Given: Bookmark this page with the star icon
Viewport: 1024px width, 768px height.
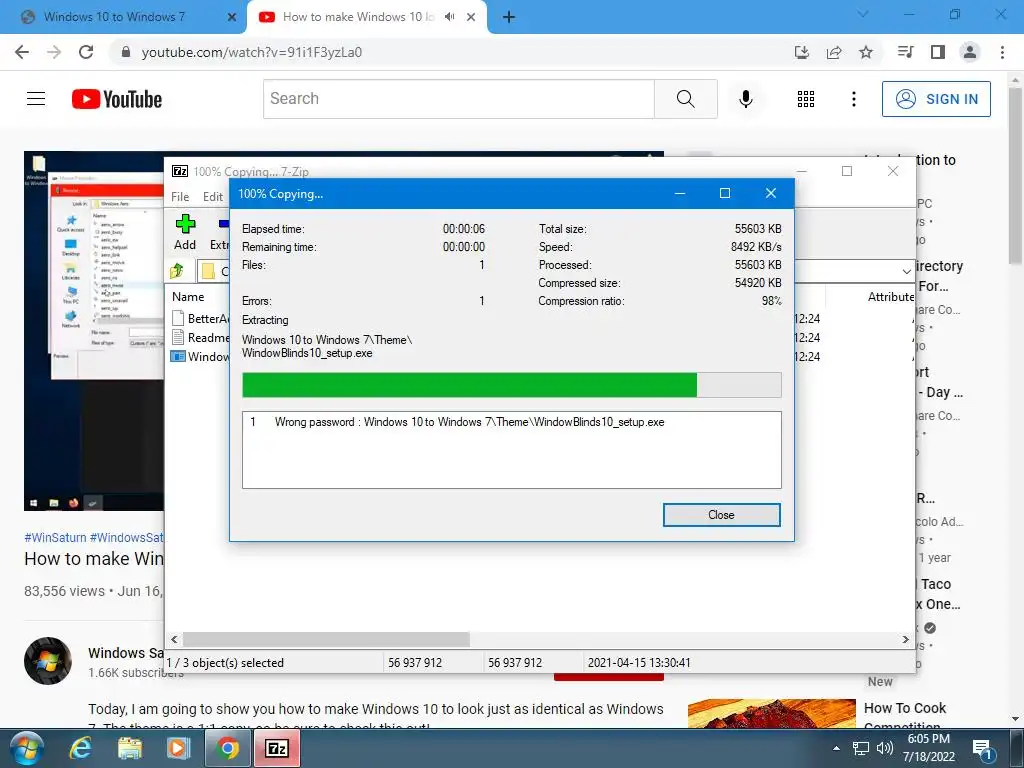Looking at the screenshot, I should point(866,52).
